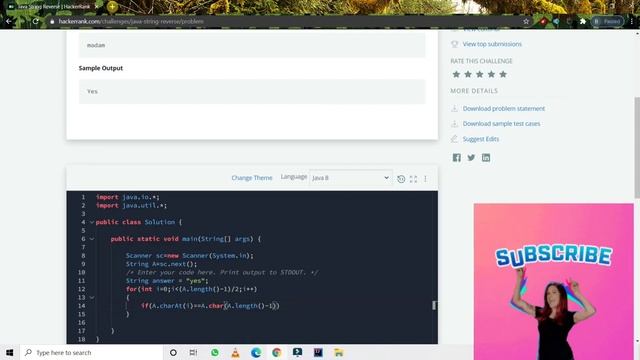Open WhatsApp from taskbar

(x=215, y=352)
